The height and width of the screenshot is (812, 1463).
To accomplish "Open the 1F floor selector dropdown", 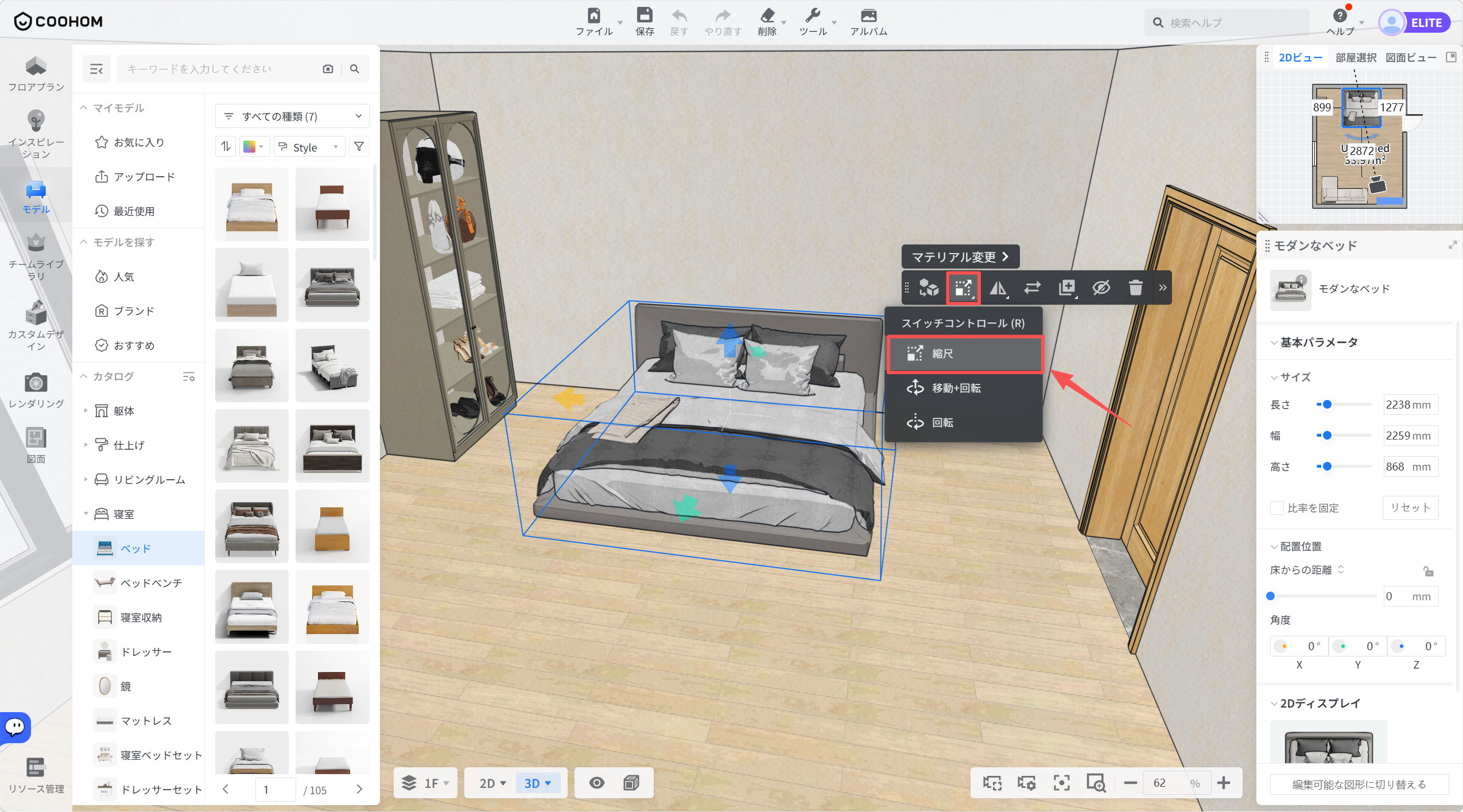I will [425, 783].
